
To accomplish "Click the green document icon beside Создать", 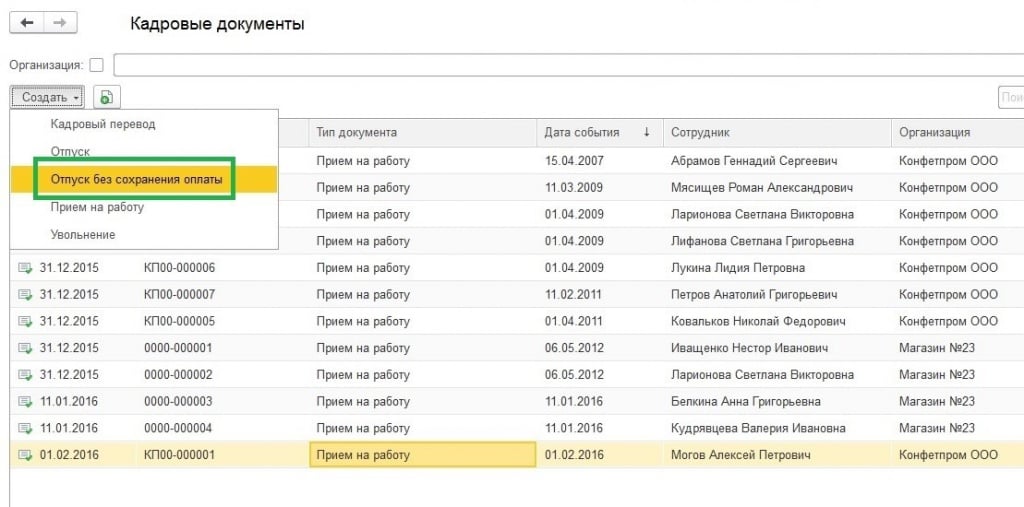I will [106, 97].
